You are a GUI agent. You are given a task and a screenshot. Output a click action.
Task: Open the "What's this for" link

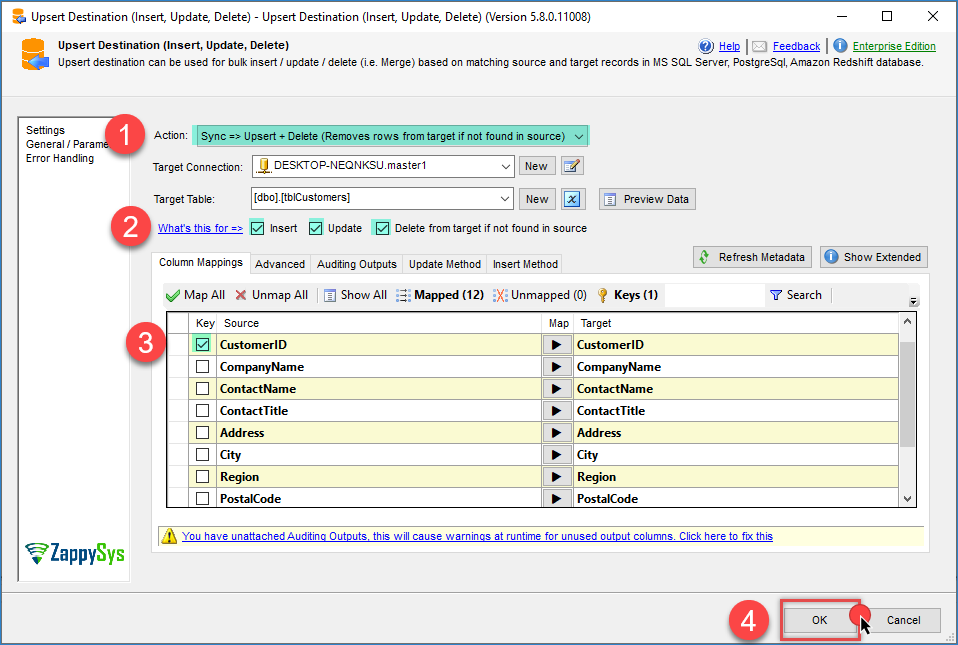click(200, 228)
